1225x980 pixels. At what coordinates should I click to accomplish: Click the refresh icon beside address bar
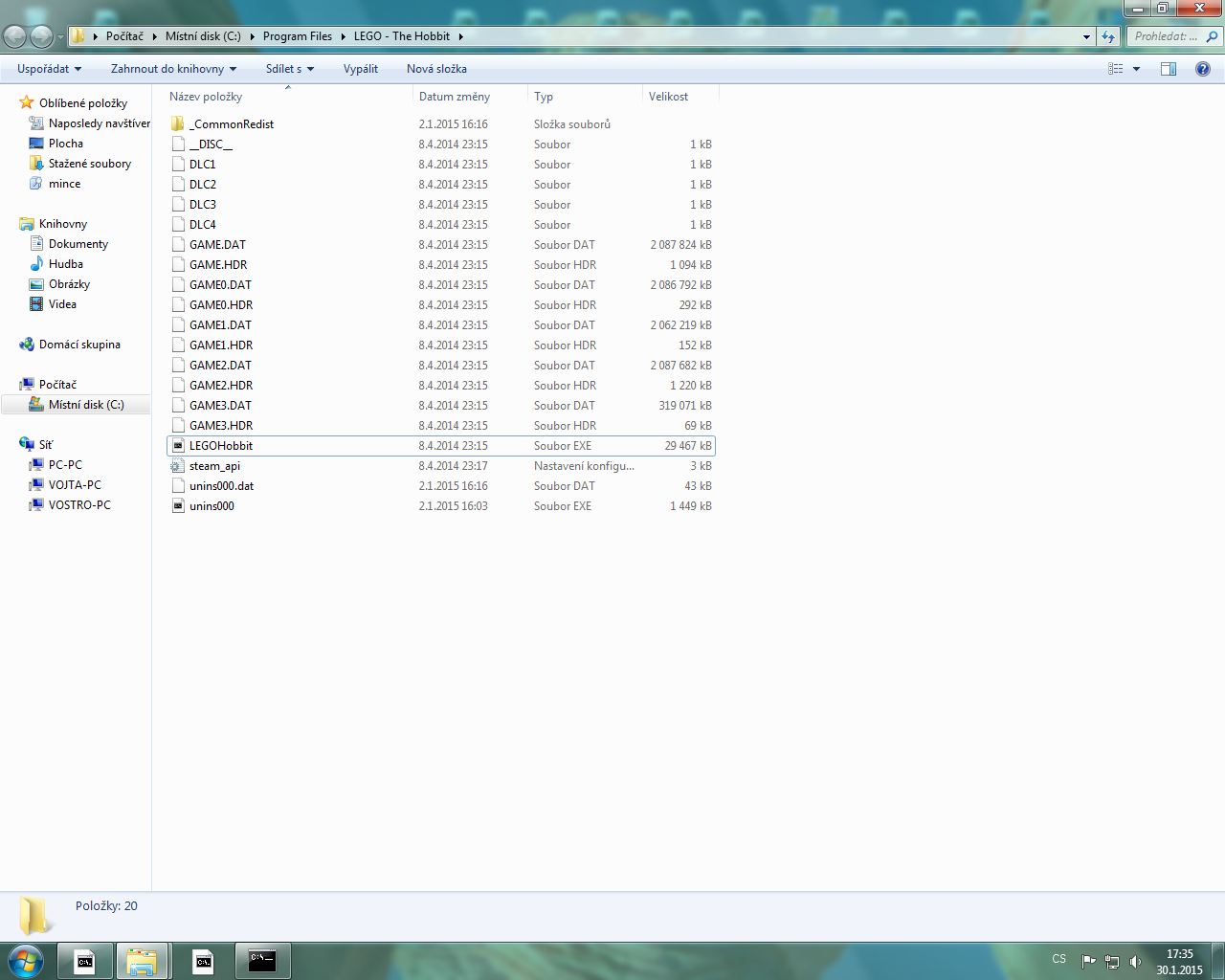pos(1108,36)
